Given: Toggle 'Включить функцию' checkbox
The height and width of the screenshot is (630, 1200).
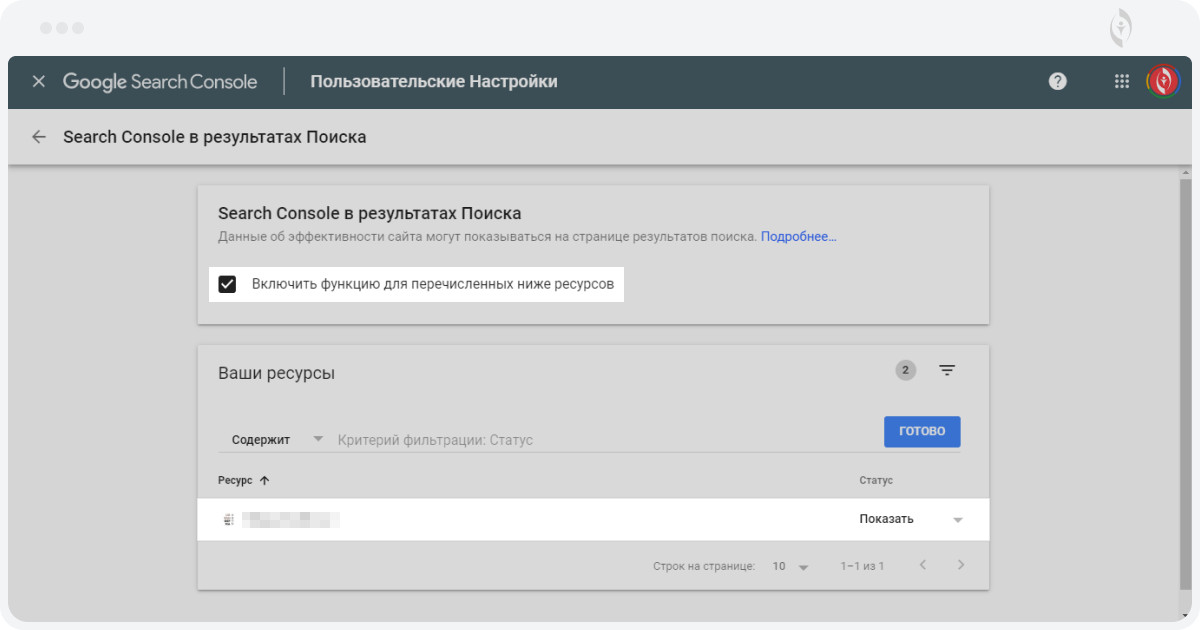Looking at the screenshot, I should 228,284.
